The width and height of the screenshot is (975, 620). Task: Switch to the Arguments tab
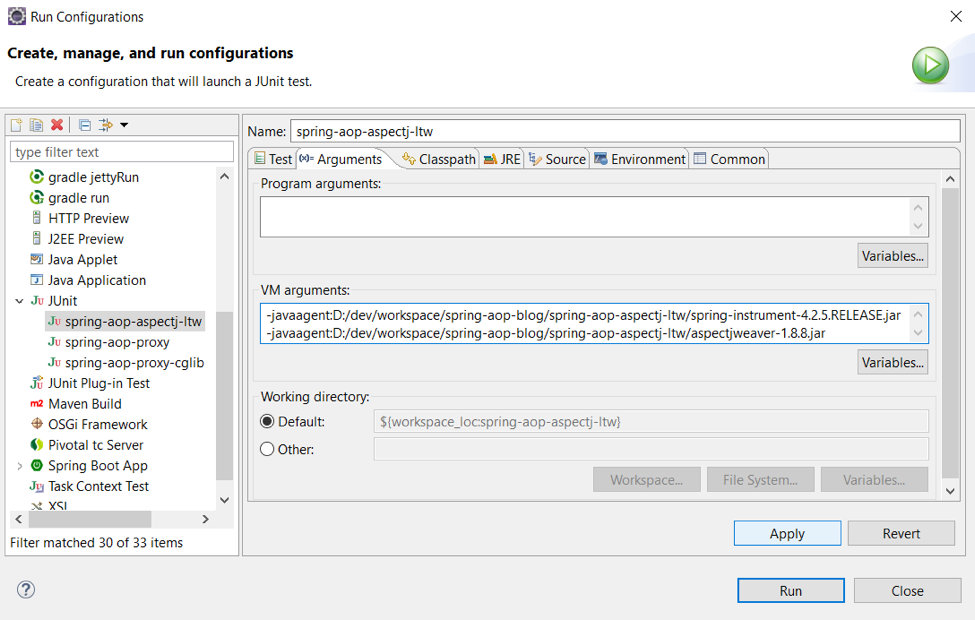pyautogui.click(x=341, y=159)
